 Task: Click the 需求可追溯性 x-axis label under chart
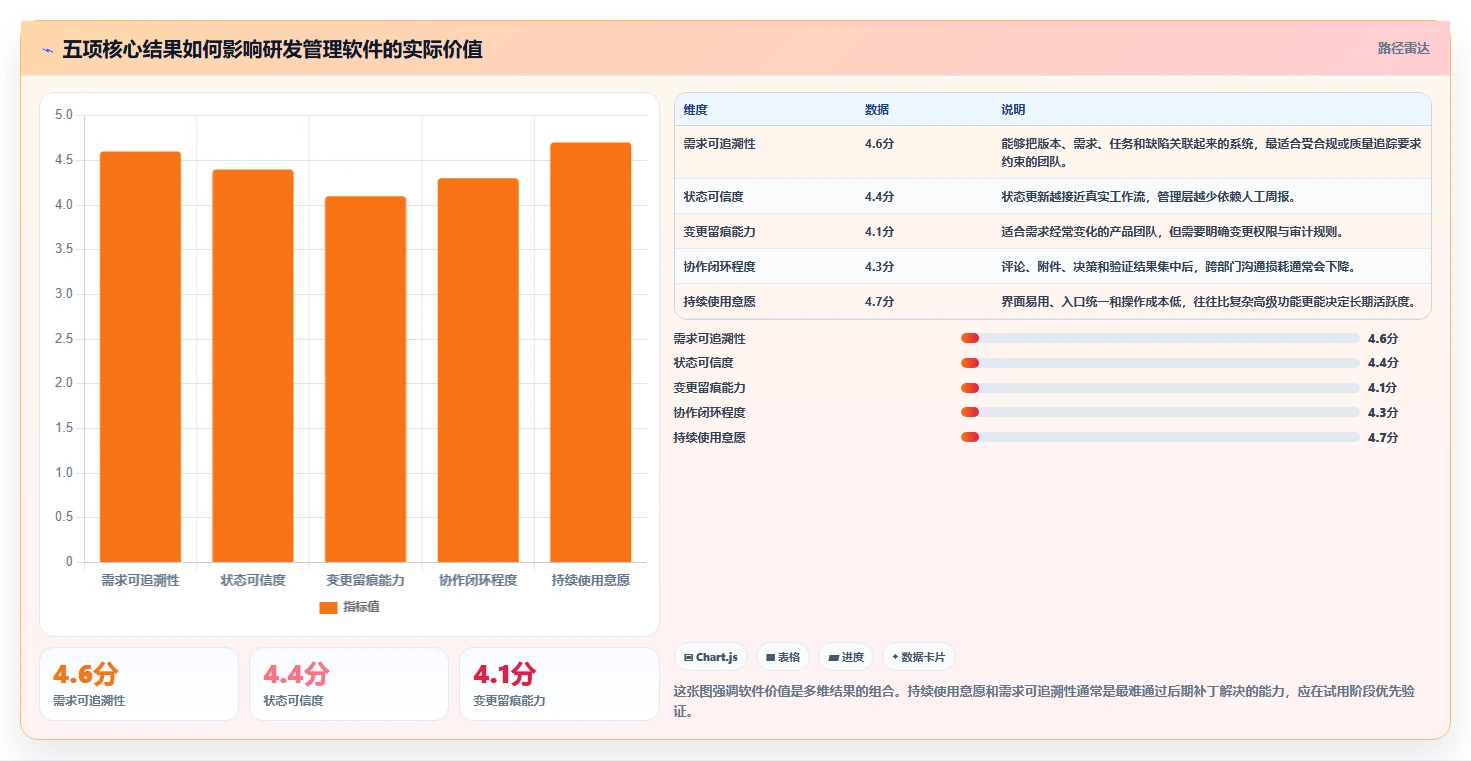point(140,580)
